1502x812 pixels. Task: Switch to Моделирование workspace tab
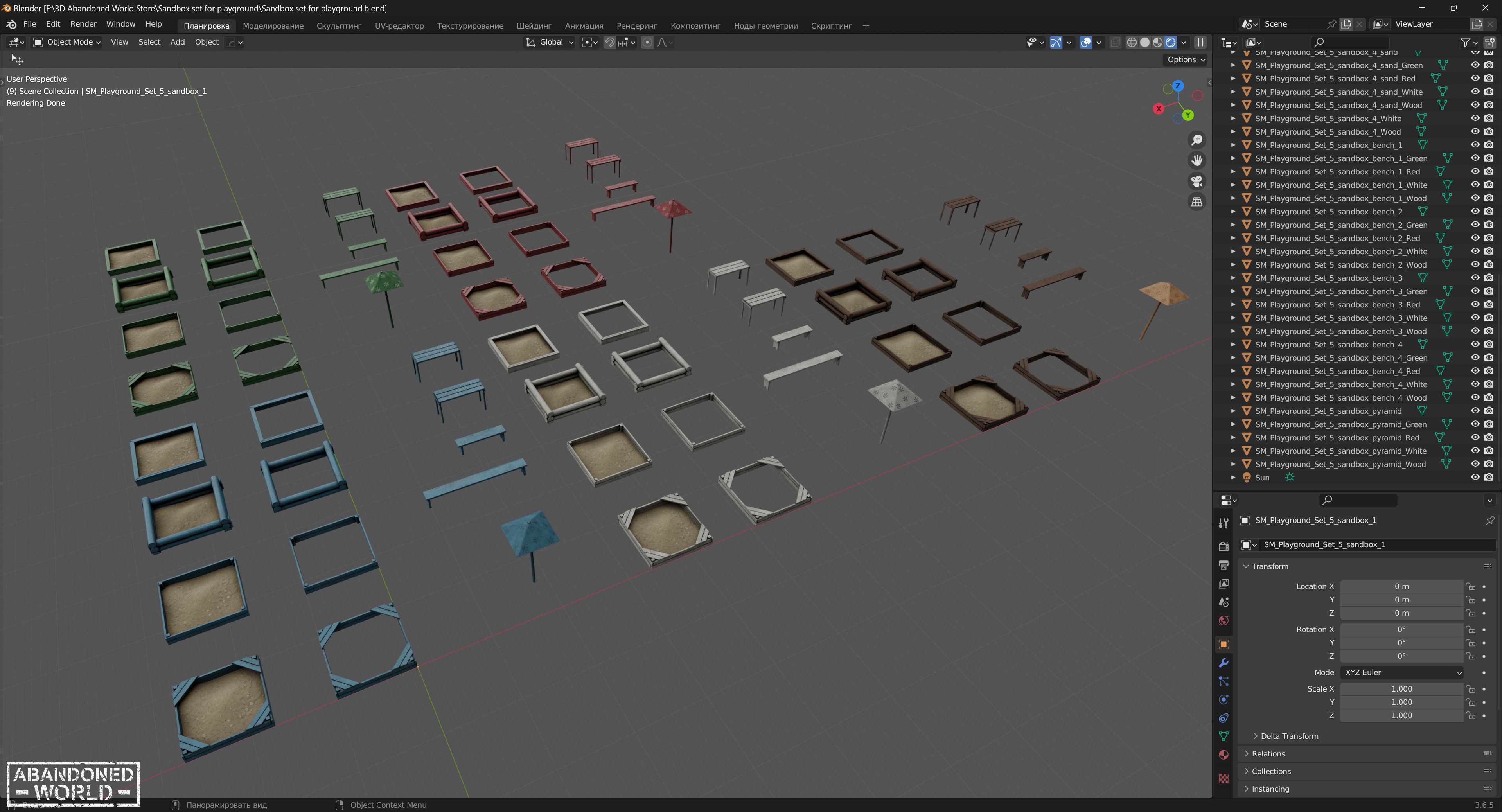[x=273, y=26]
